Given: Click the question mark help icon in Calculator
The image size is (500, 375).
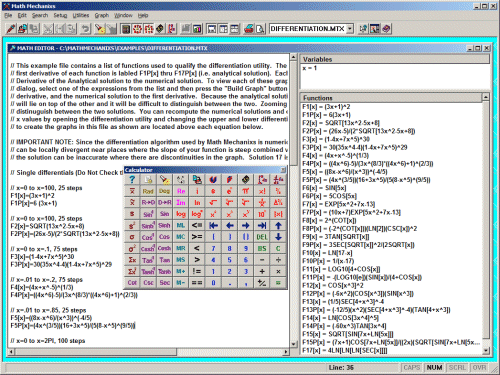Looking at the screenshot, I should [132, 180].
